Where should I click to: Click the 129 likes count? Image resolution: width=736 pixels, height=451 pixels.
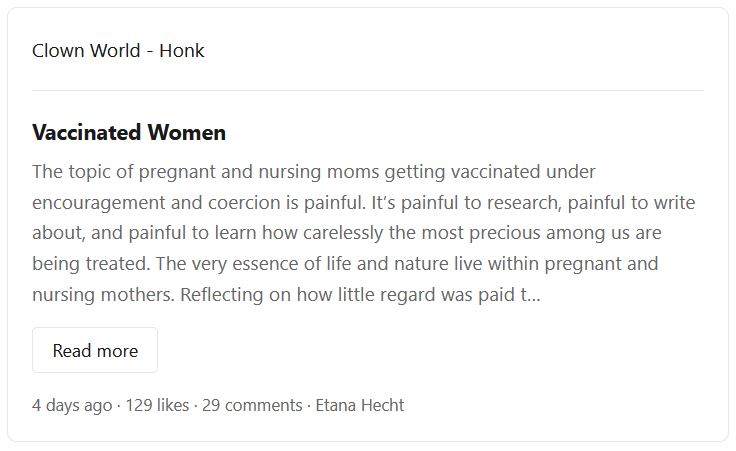(157, 405)
